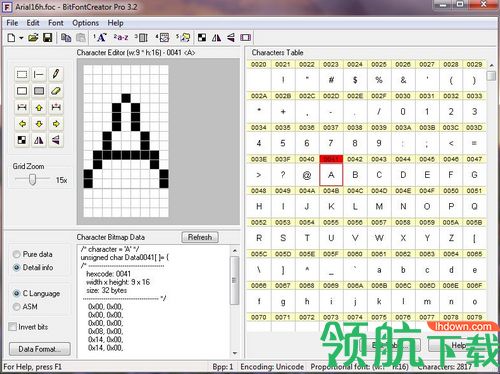Select character B in Characters Table
The image size is (500, 374).
[355, 175]
